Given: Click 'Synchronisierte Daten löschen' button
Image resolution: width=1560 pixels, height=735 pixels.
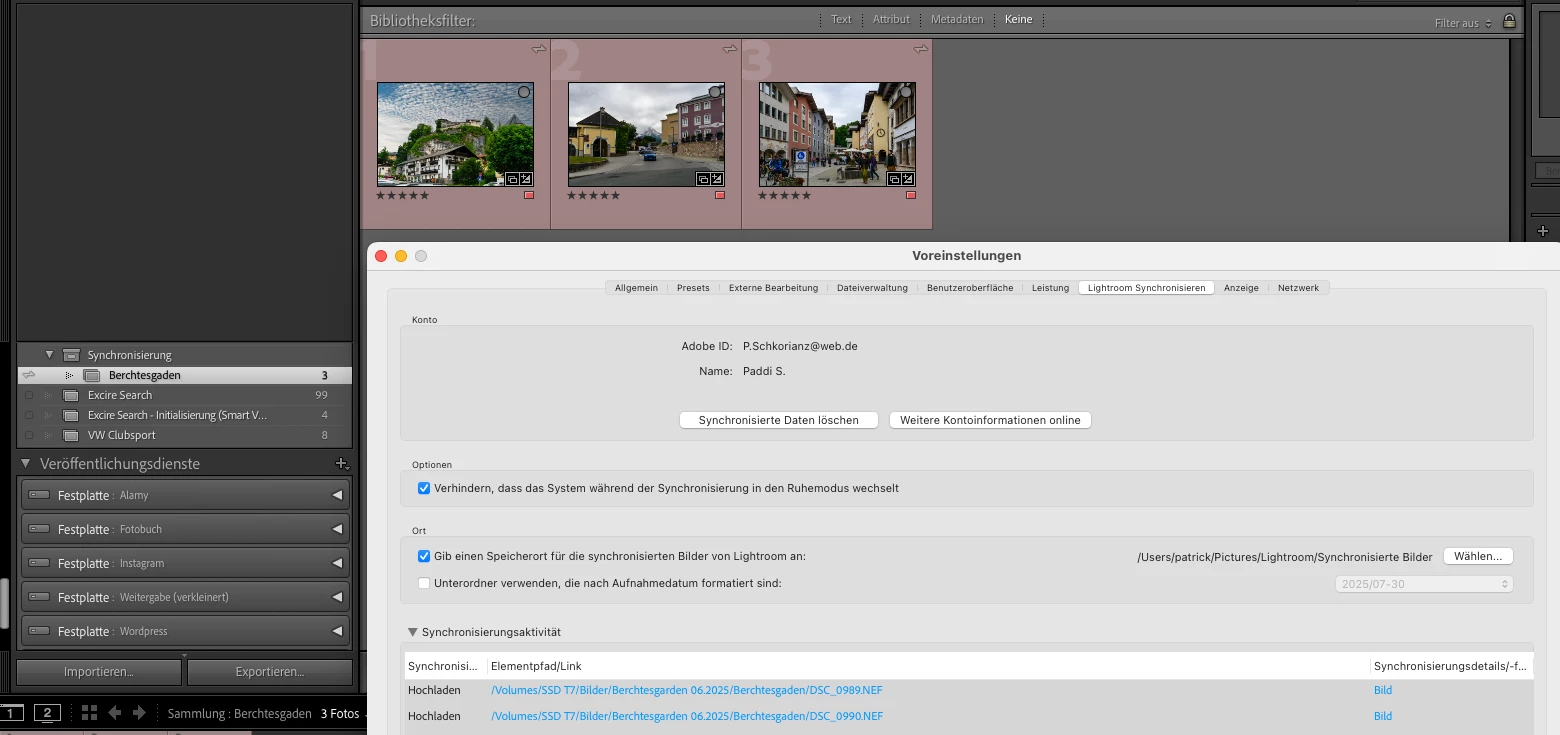Looking at the screenshot, I should point(779,420).
